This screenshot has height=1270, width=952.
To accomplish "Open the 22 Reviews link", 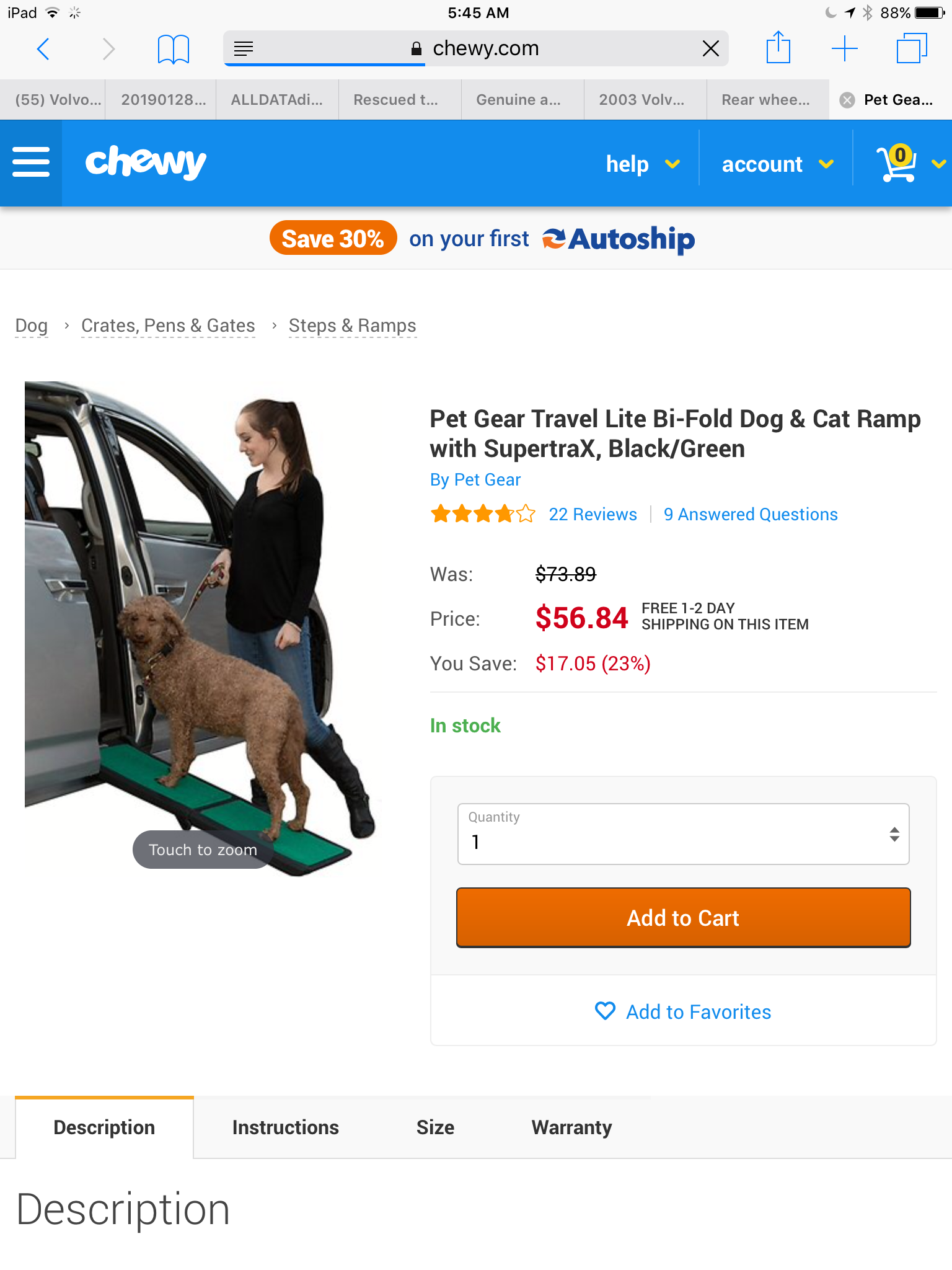I will [593, 514].
